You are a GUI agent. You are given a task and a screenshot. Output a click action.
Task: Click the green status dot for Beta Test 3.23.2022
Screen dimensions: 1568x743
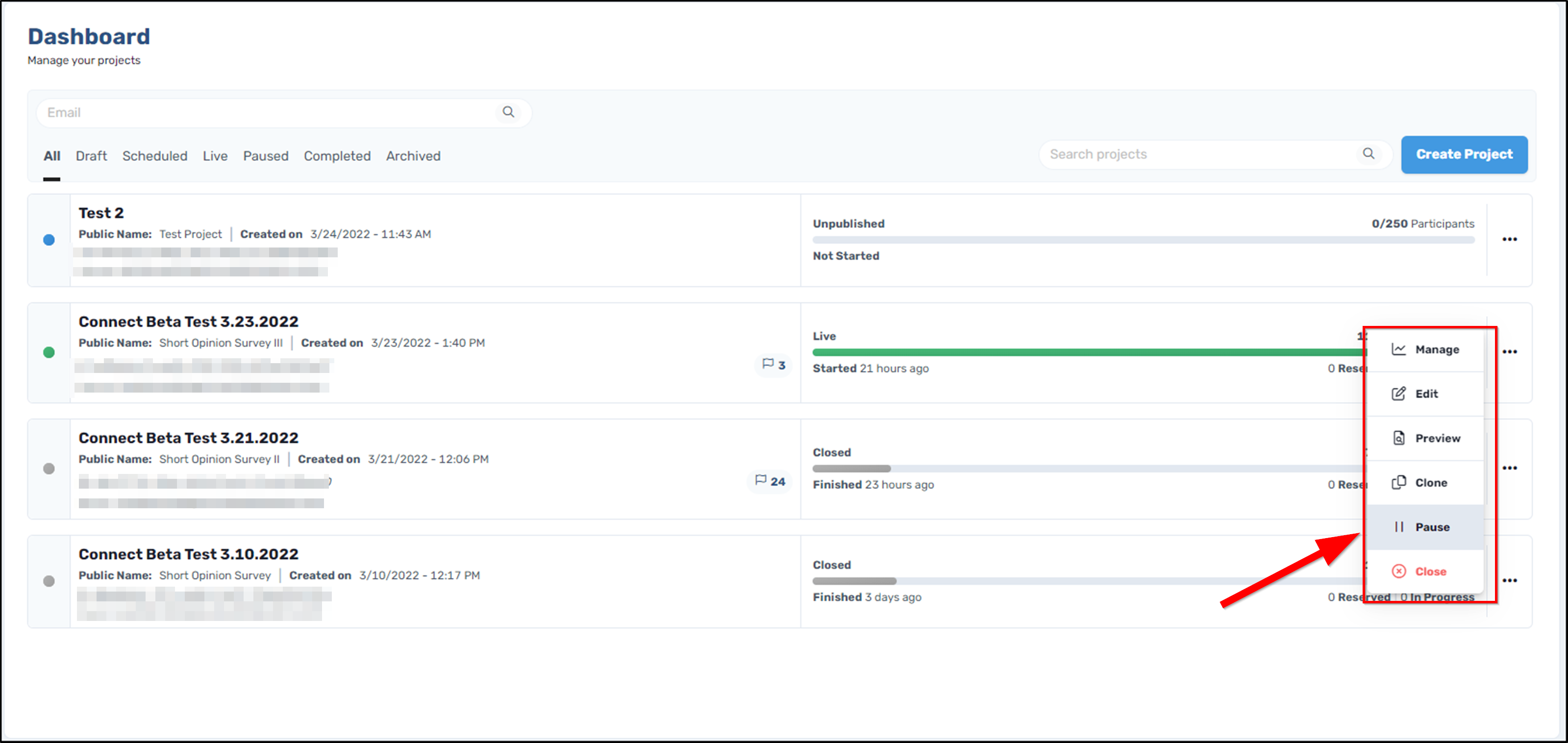(x=50, y=352)
